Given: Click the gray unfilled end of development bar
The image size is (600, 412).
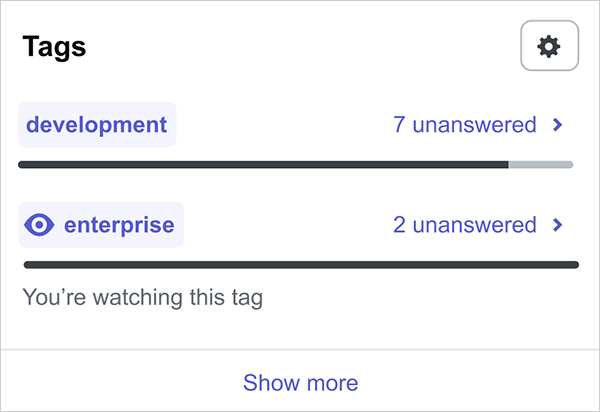Looking at the screenshot, I should 541,164.
